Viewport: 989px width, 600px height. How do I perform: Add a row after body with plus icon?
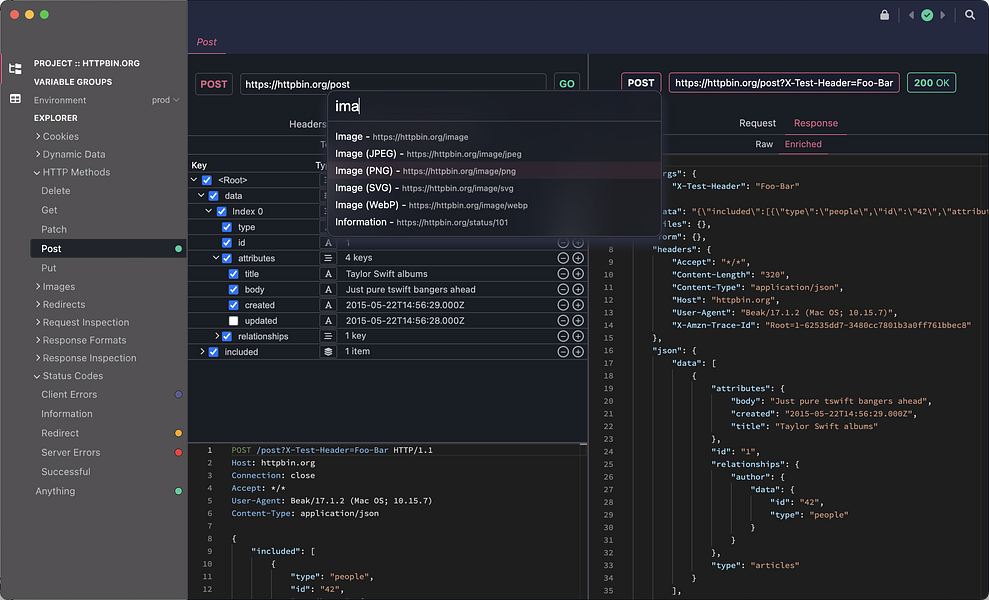[578, 290]
